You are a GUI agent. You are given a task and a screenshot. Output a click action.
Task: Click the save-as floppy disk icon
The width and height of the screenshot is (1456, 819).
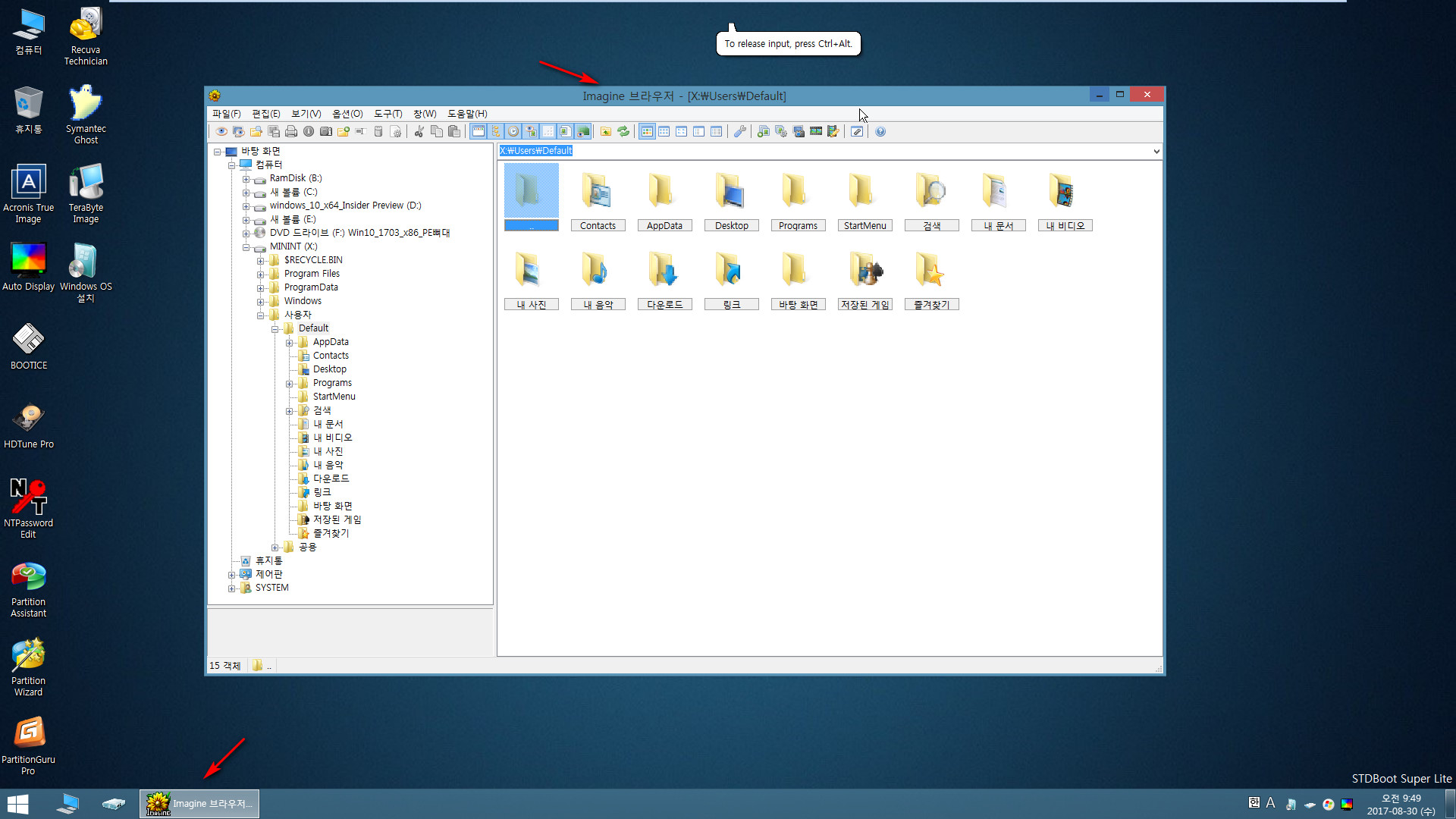[274, 131]
